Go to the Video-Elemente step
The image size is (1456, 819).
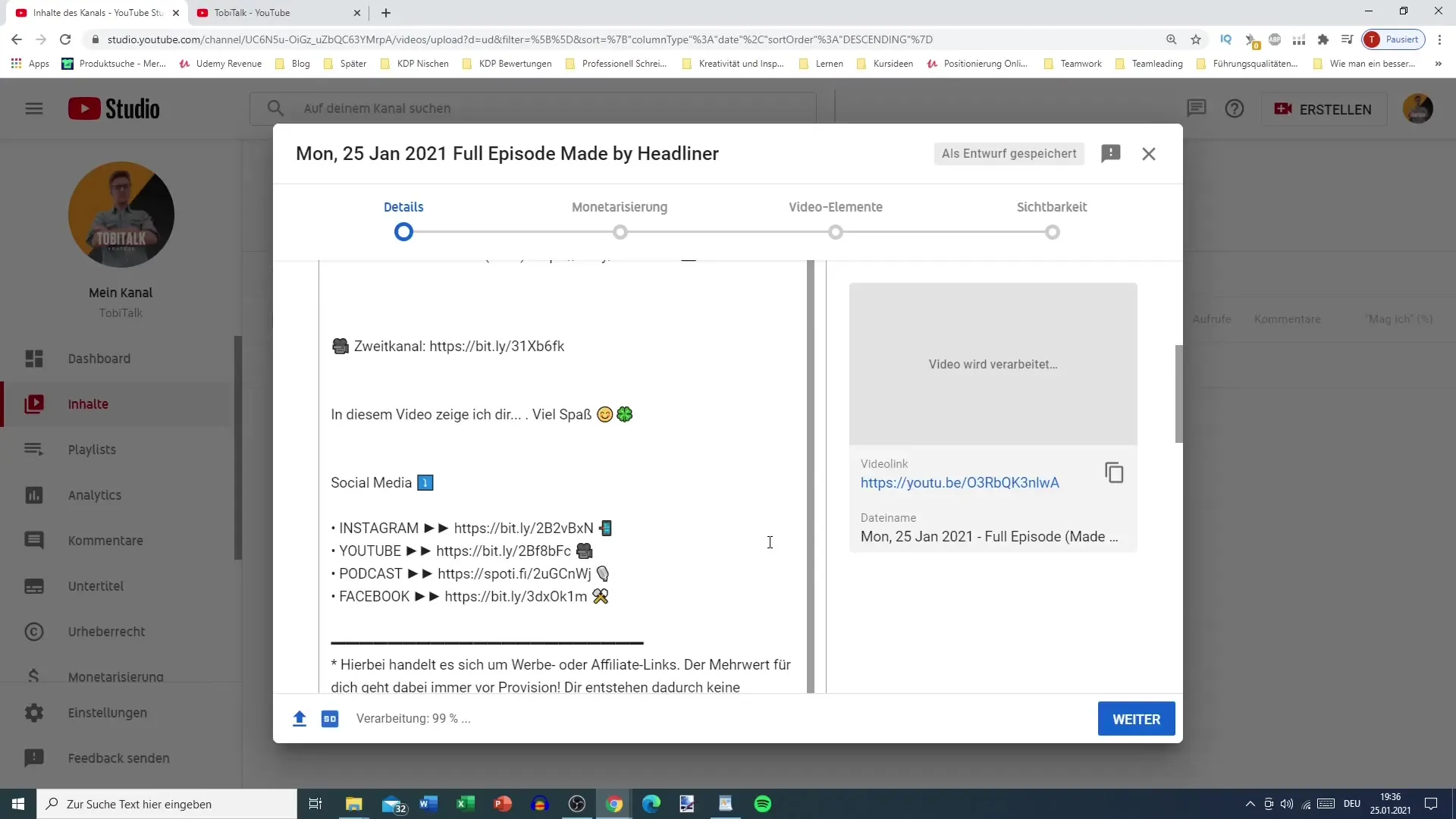point(835,207)
